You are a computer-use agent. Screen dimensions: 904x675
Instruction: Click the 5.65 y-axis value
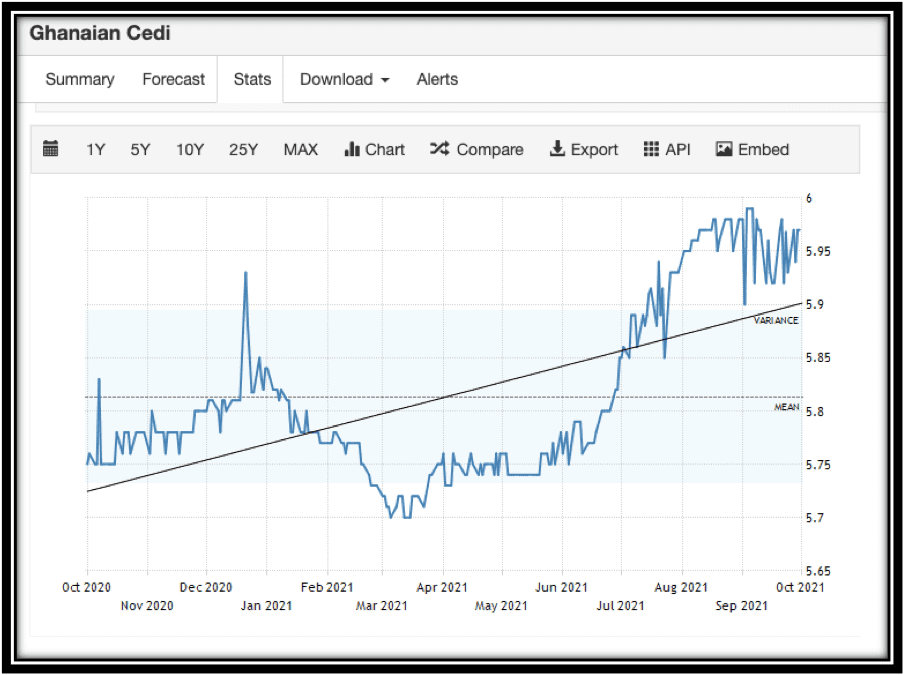click(818, 571)
